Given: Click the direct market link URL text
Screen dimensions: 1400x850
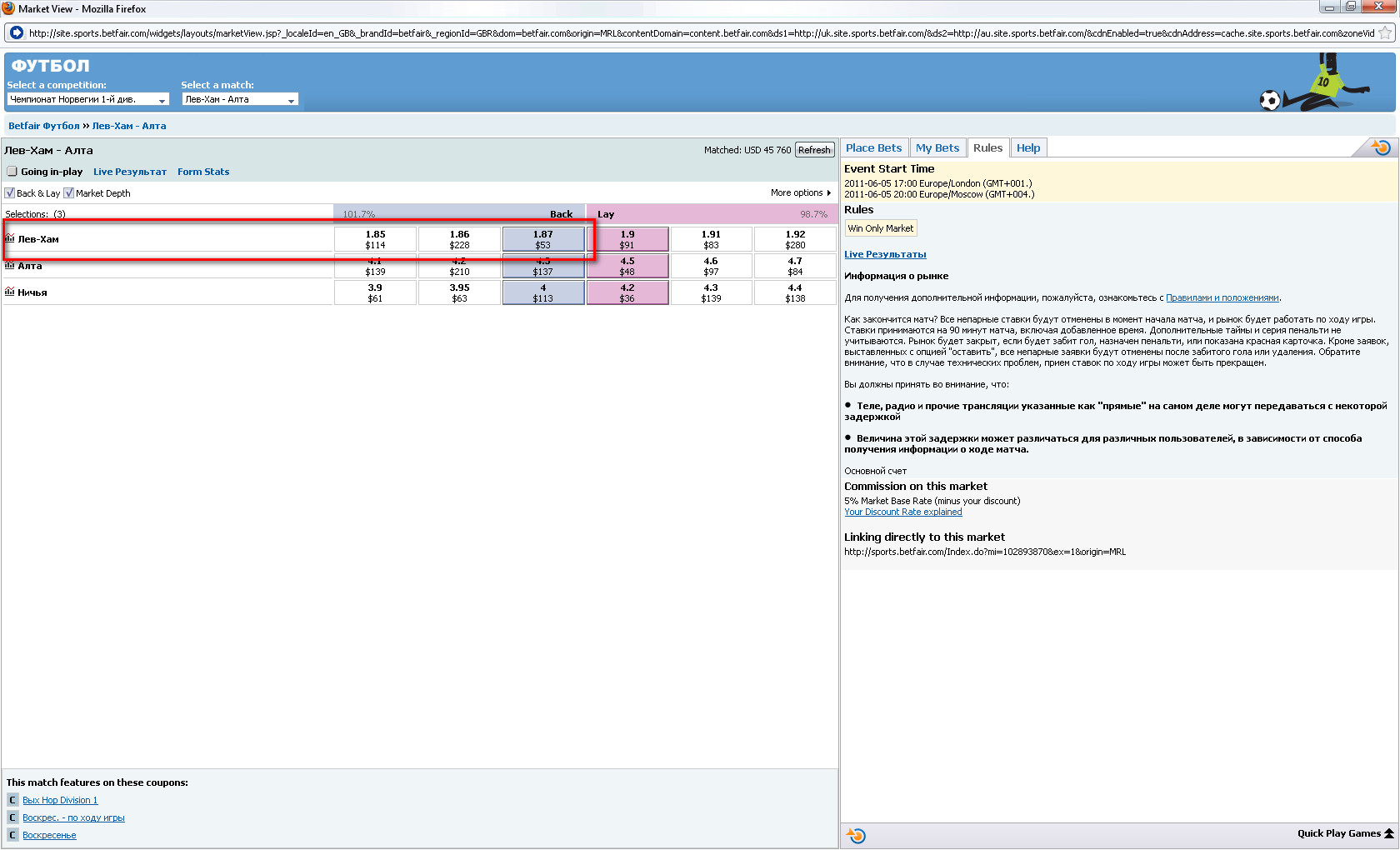Looking at the screenshot, I should pos(985,552).
